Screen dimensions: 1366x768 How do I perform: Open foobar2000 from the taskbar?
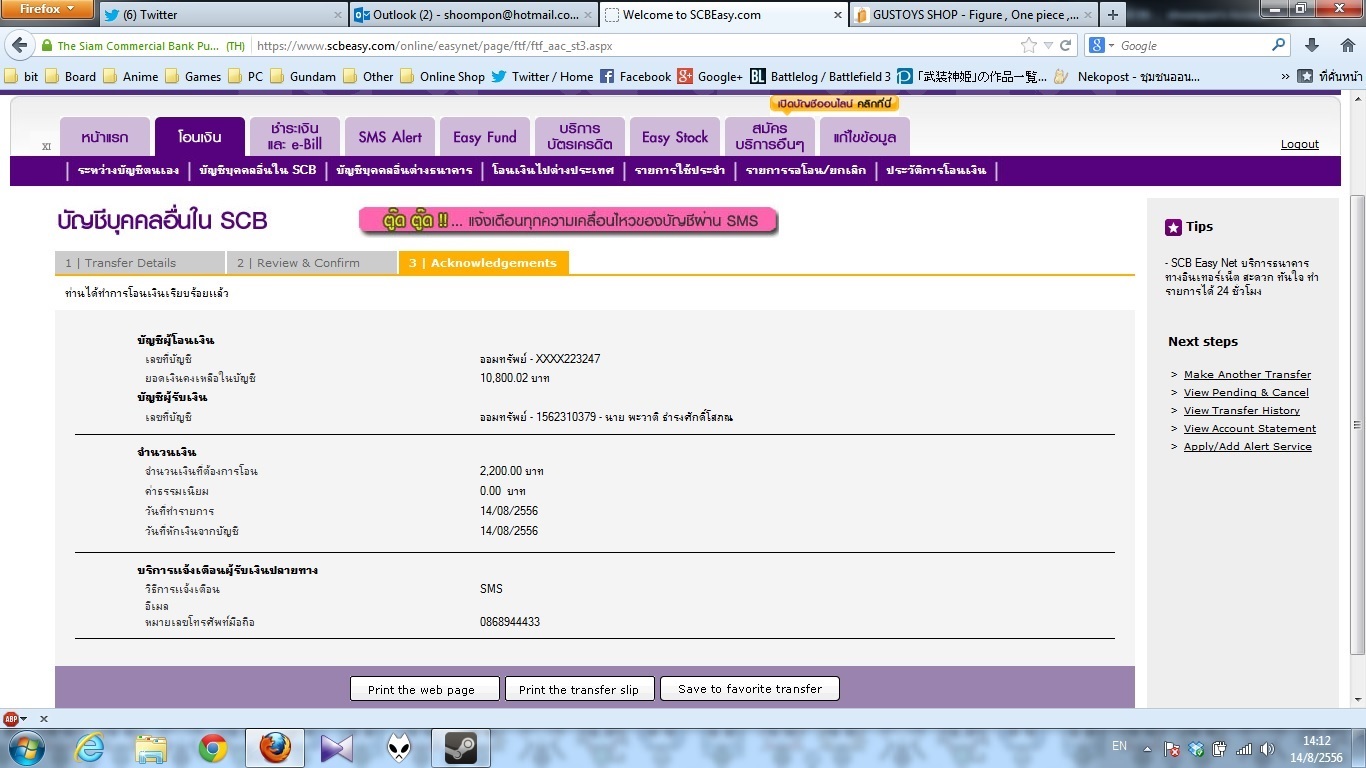tap(399, 748)
